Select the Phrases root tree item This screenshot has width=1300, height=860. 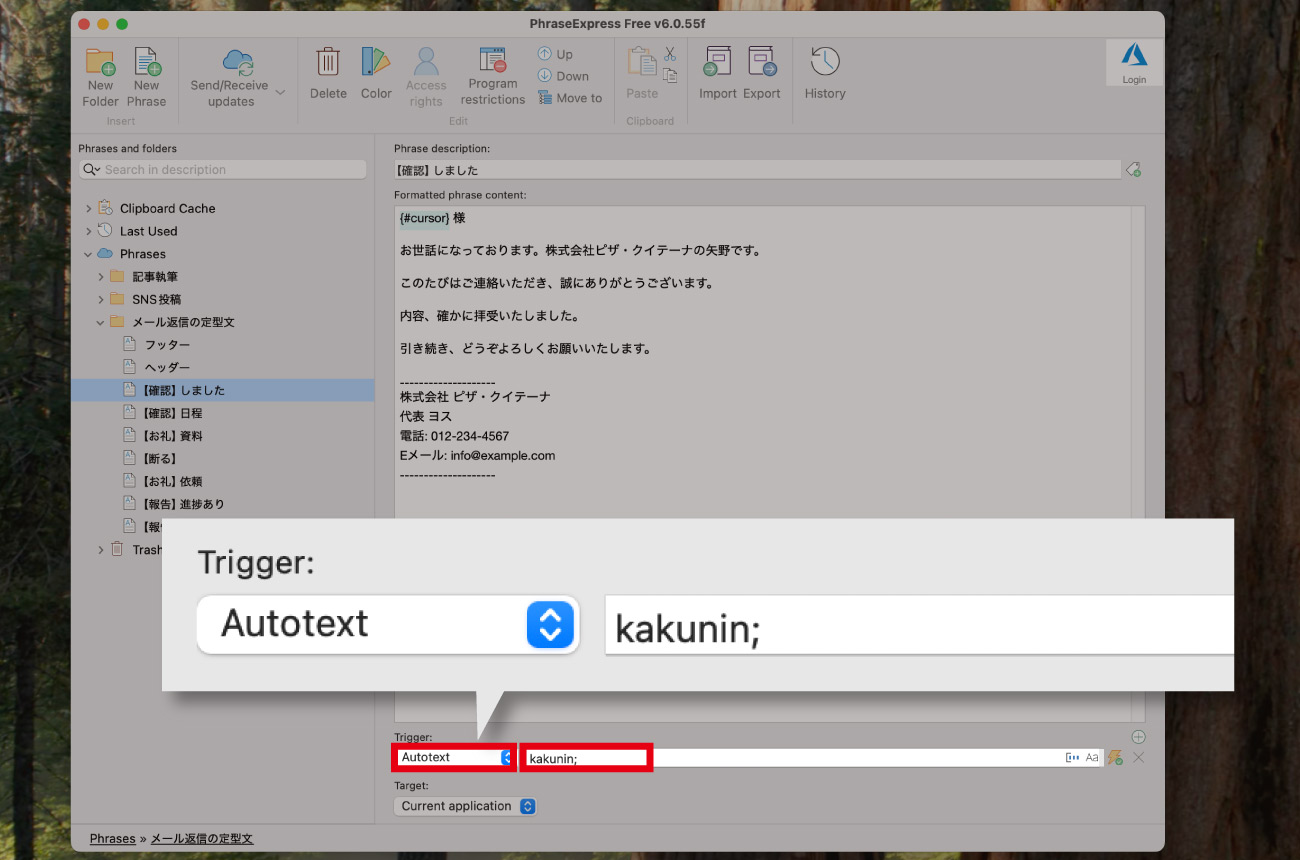(x=143, y=254)
